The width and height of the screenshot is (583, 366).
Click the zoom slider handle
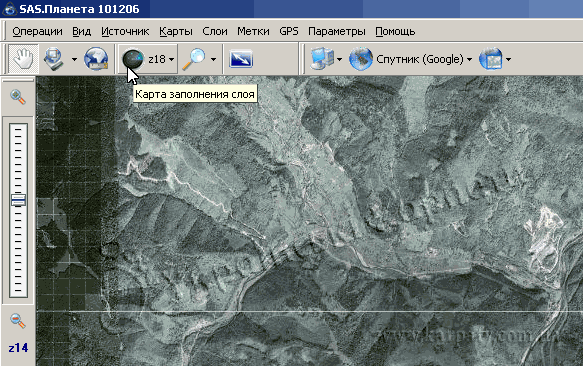18,200
